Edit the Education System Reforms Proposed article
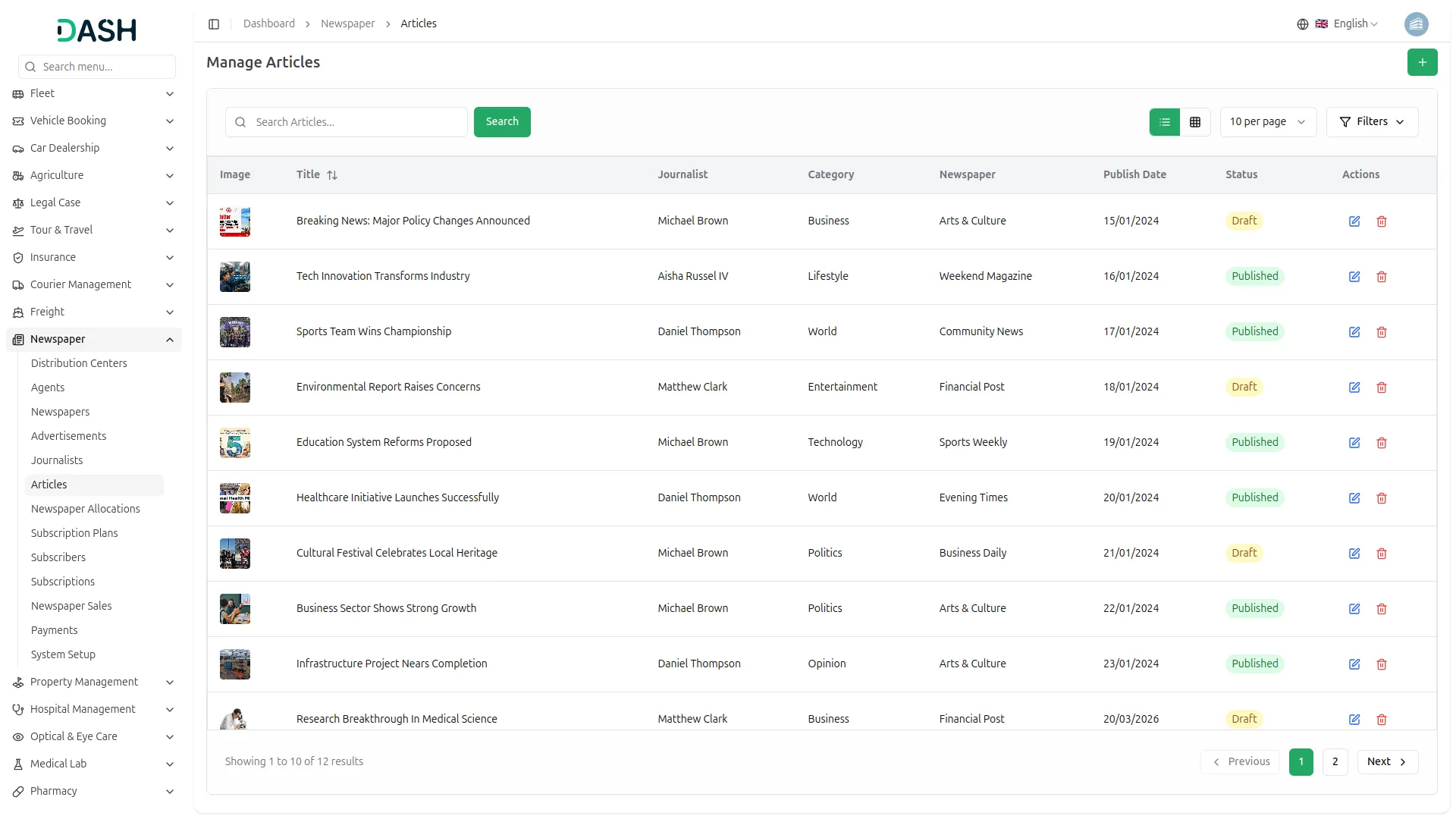This screenshot has height=819, width=1456. [x=1354, y=443]
